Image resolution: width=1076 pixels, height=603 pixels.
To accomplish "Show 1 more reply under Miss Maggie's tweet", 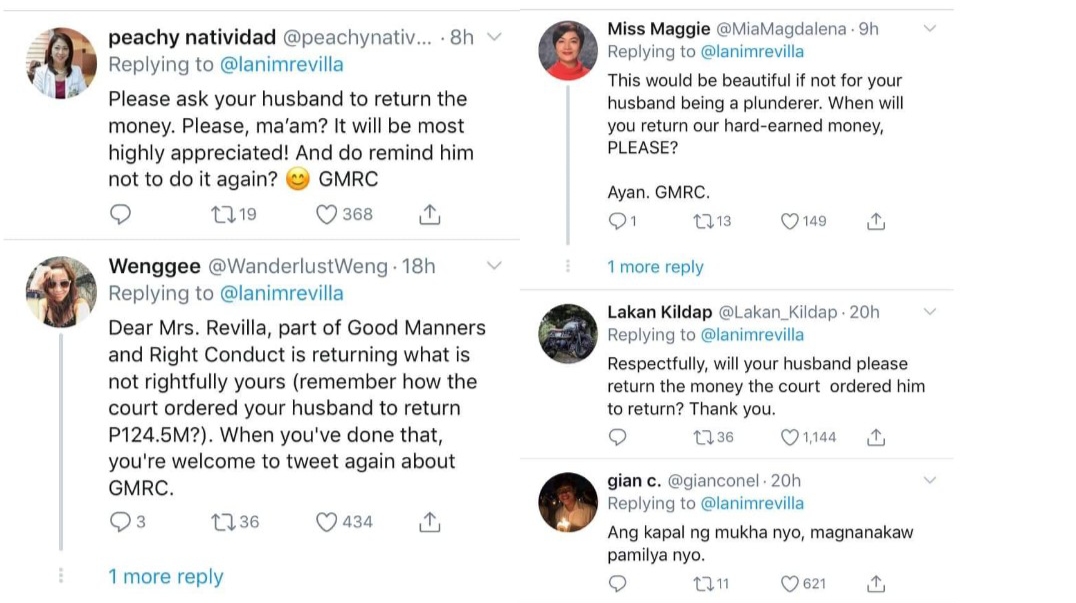I will tap(655, 267).
